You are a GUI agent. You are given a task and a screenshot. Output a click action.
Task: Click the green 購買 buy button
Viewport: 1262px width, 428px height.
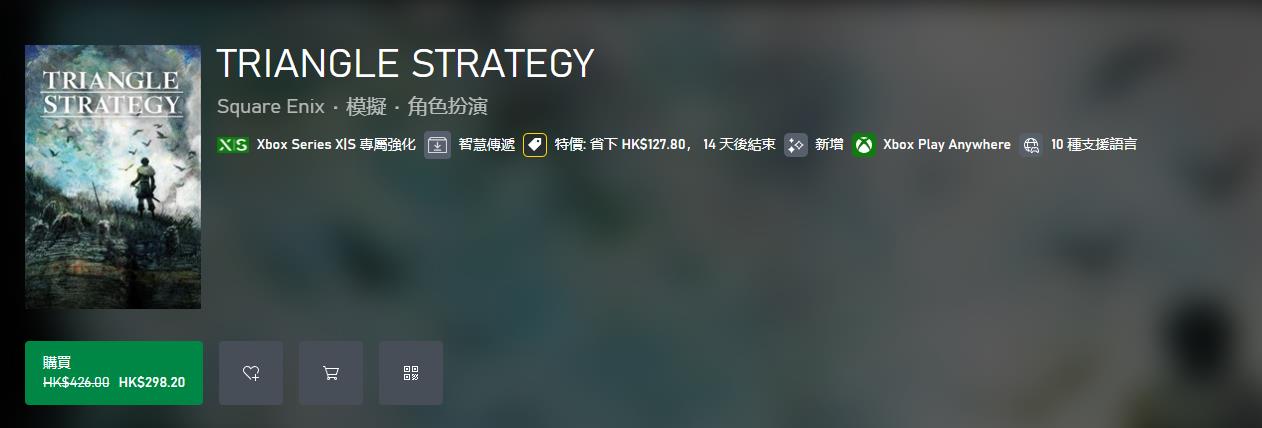coord(114,373)
